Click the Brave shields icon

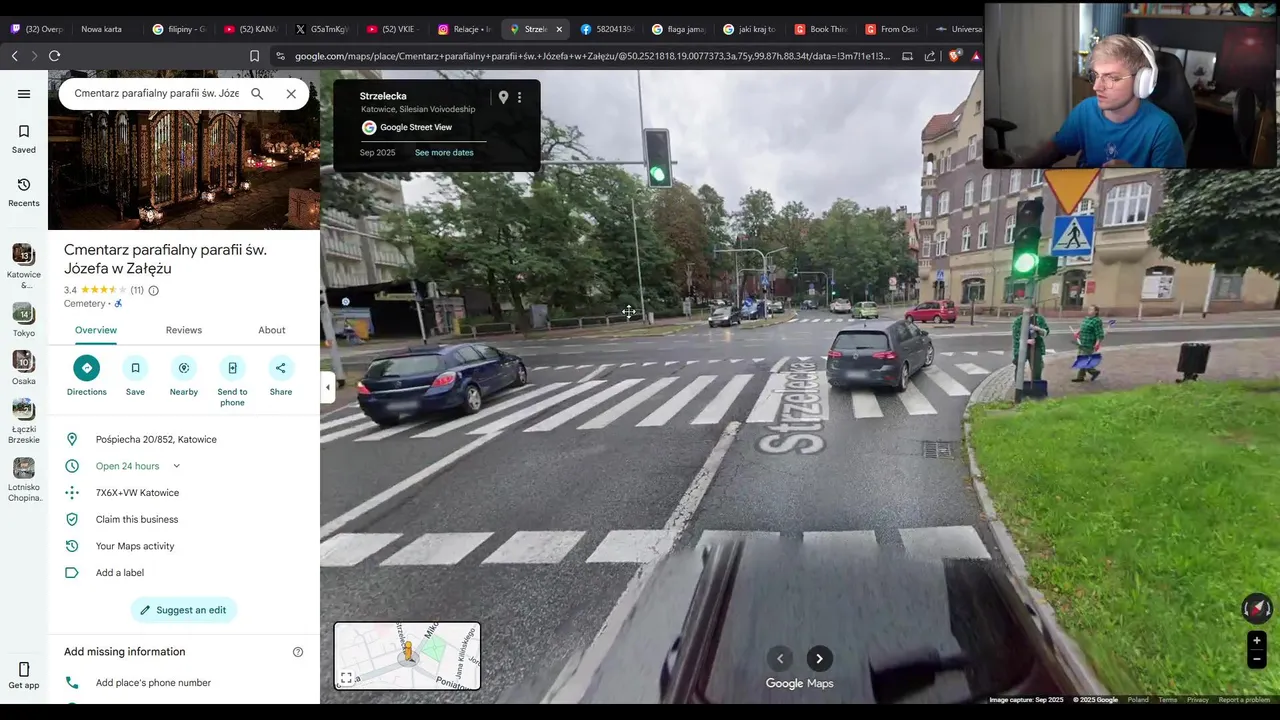953,56
